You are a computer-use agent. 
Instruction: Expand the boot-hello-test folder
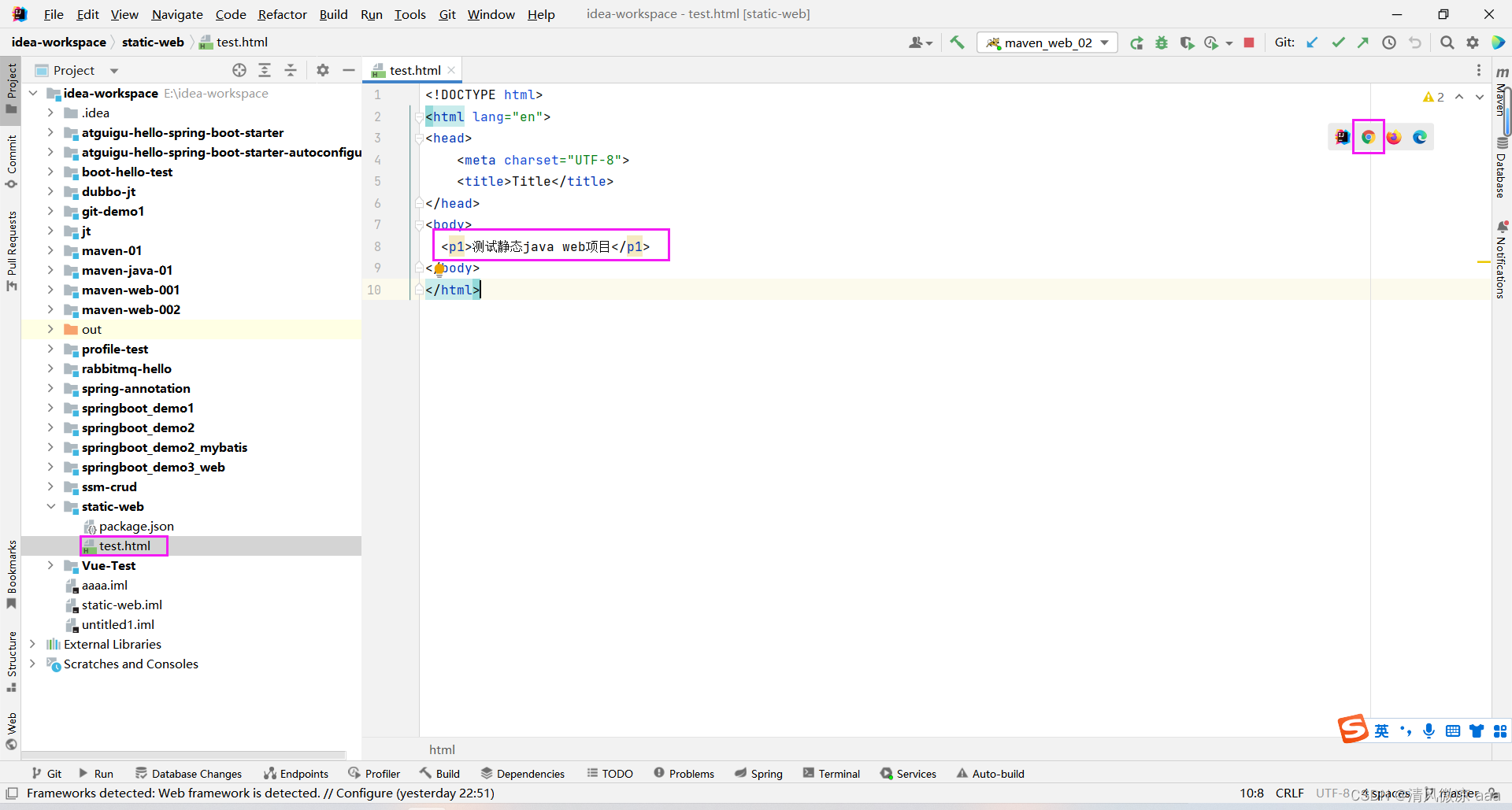click(50, 172)
